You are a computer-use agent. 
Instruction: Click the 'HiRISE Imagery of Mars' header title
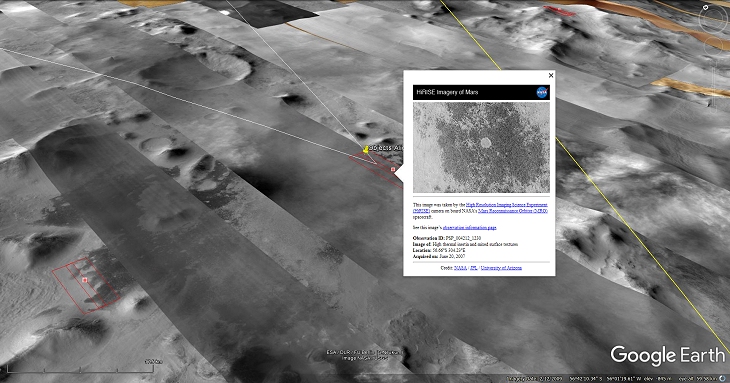(x=447, y=92)
